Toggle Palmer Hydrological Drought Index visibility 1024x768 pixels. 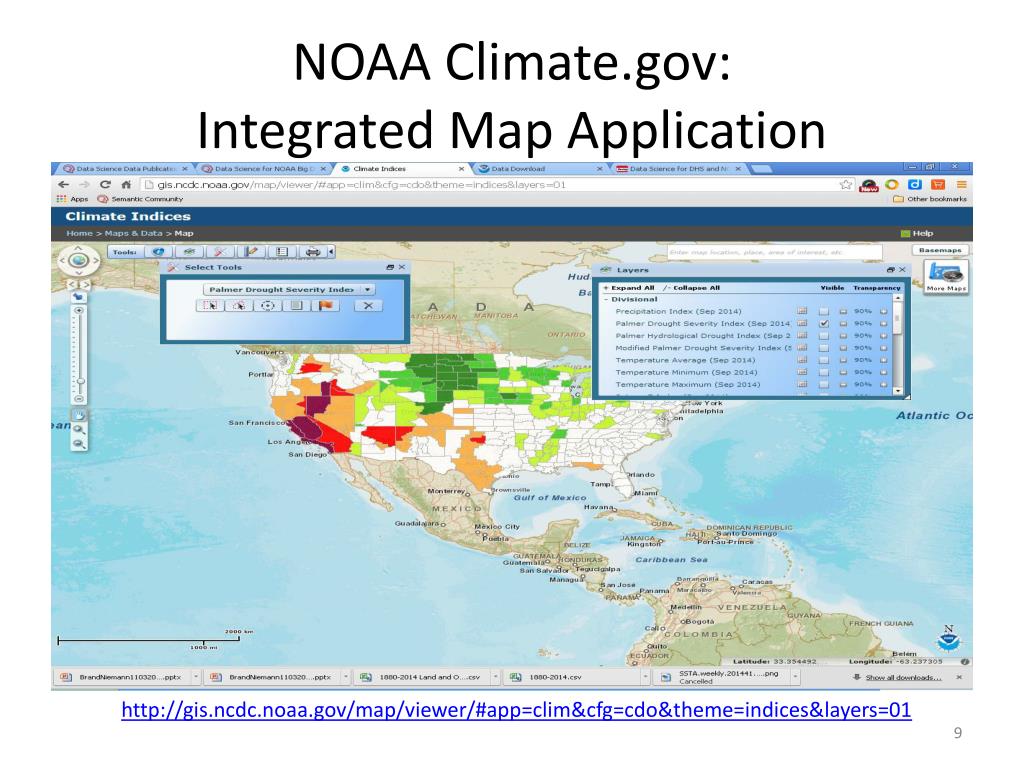pyautogui.click(x=824, y=336)
